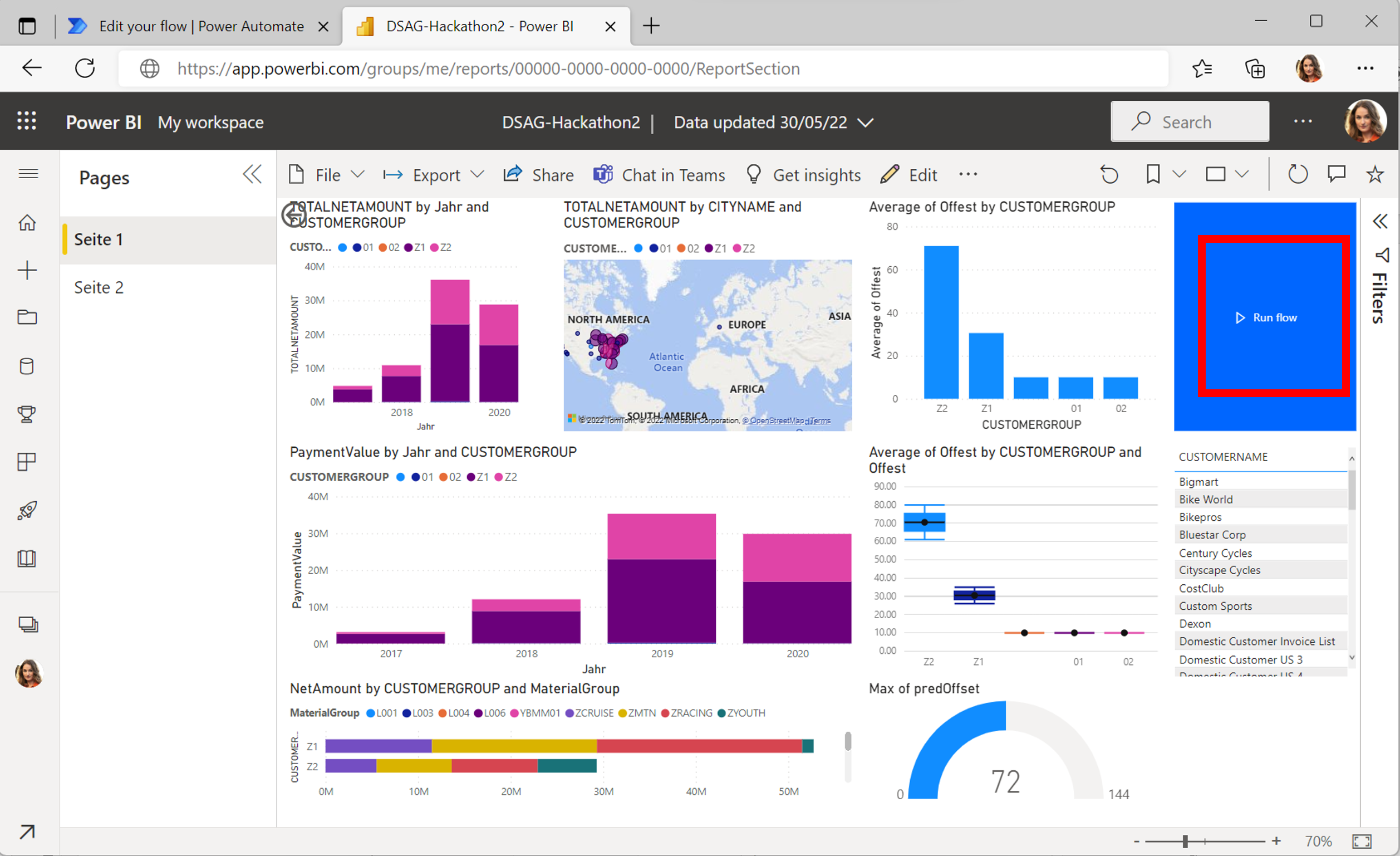Viewport: 1400px width, 856px height.
Task: Toggle collapse left sidebar navigation arrow
Action: tap(252, 174)
